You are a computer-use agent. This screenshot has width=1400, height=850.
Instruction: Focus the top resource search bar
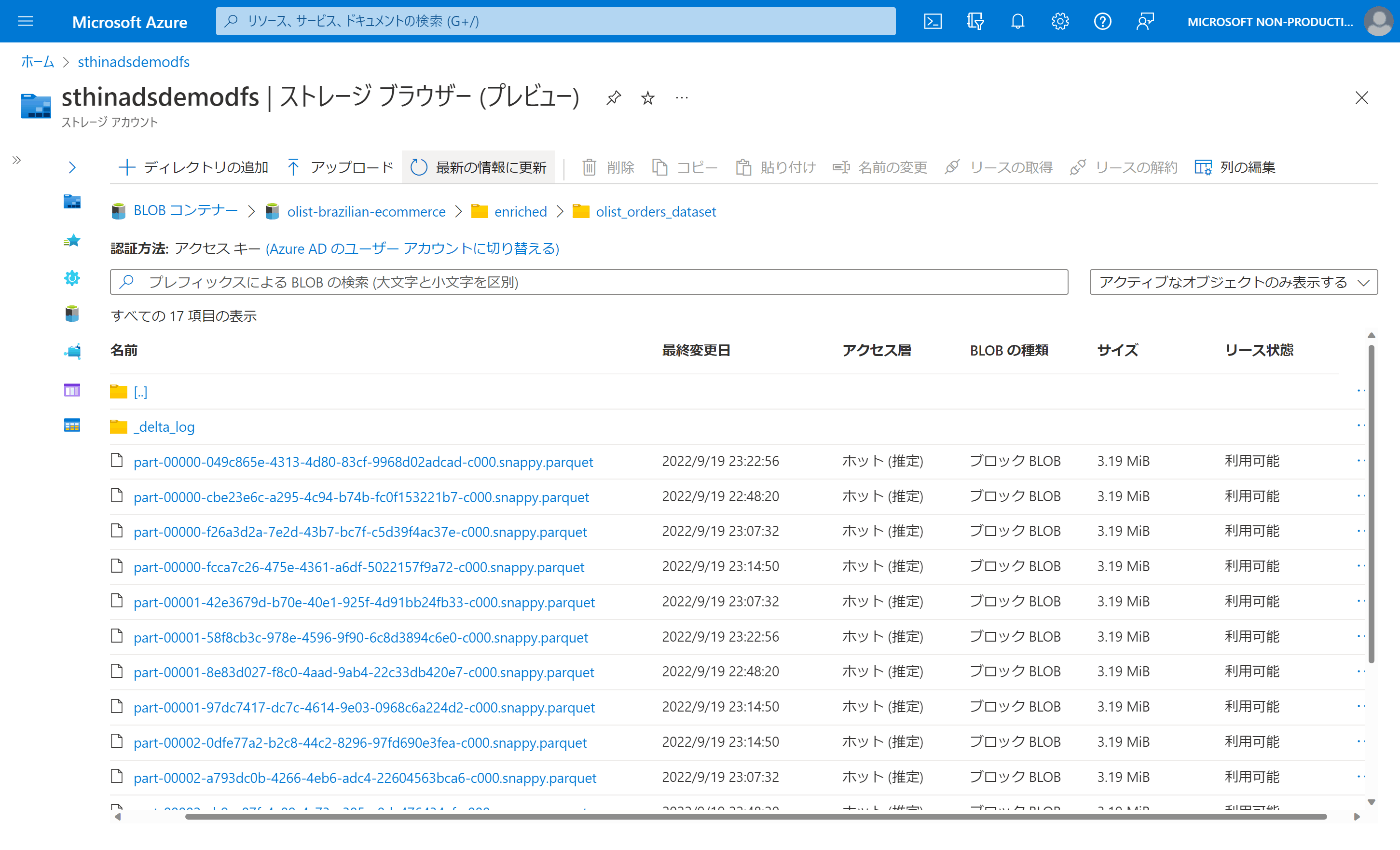point(556,21)
